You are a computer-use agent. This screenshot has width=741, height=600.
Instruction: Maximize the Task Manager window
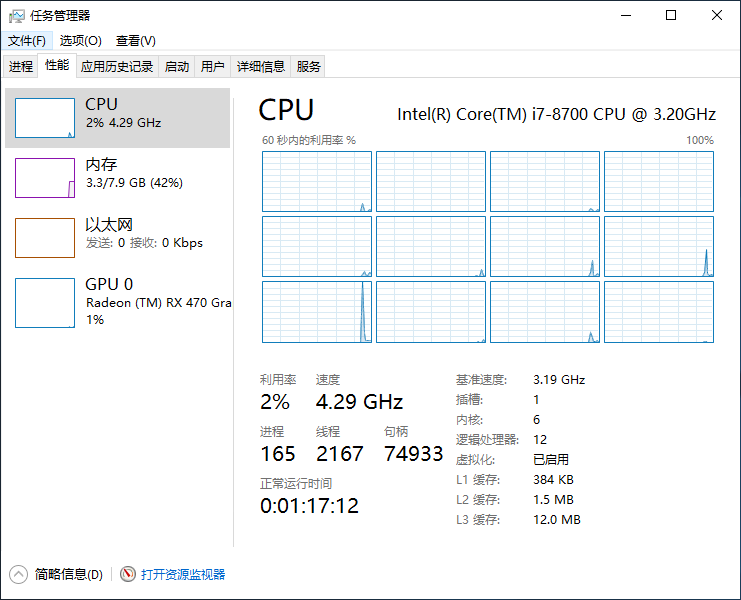point(671,15)
